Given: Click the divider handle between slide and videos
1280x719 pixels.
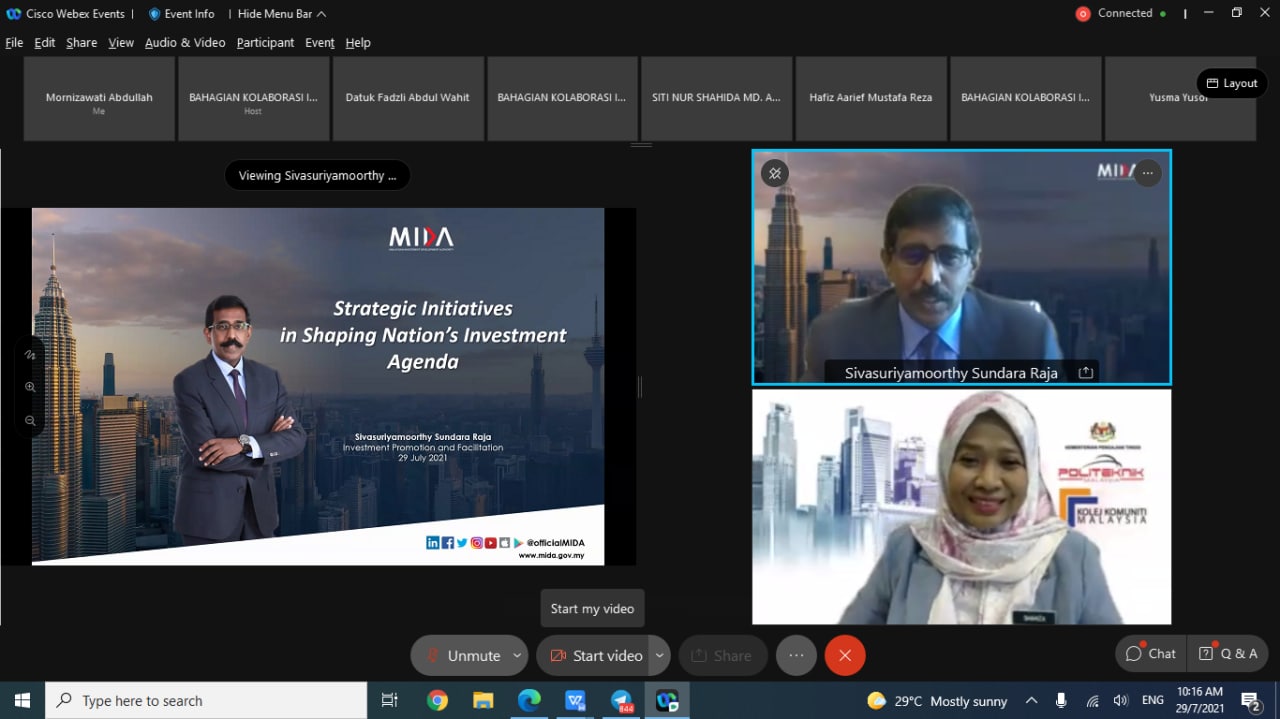Looking at the screenshot, I should tap(640, 387).
